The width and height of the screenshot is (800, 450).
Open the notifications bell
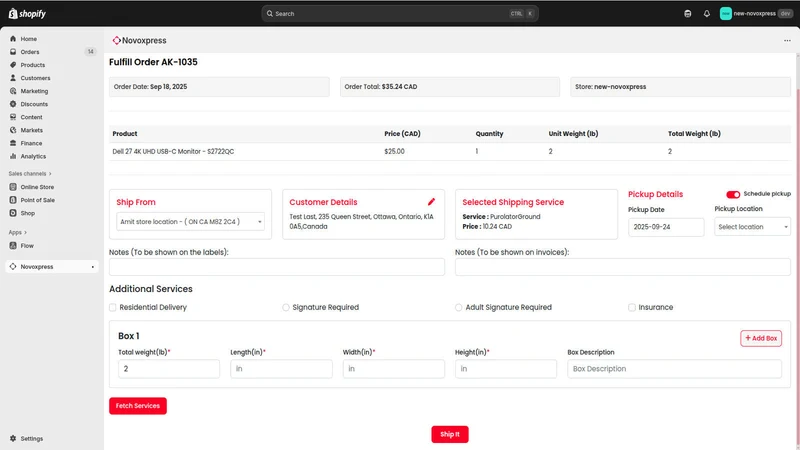pyautogui.click(x=707, y=14)
